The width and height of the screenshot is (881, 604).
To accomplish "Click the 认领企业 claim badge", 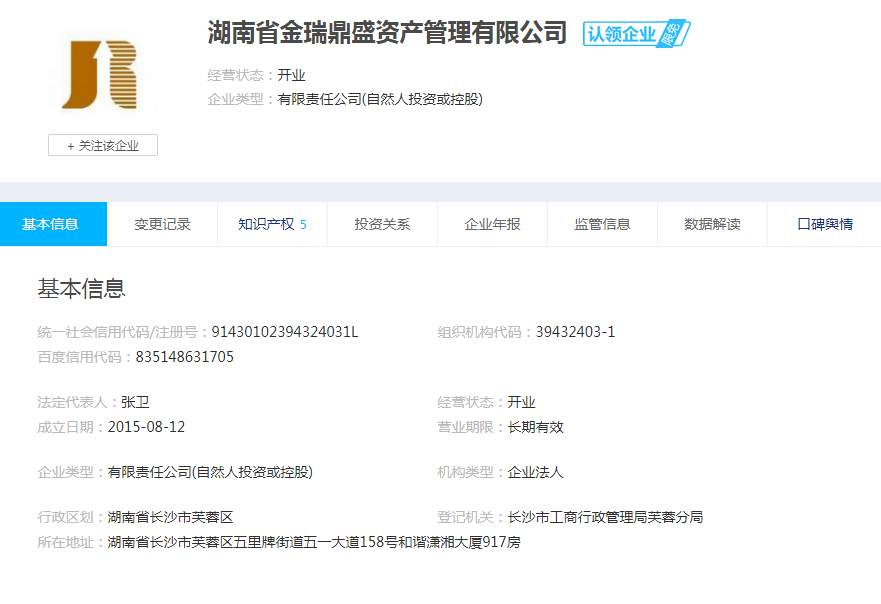I will (636, 34).
